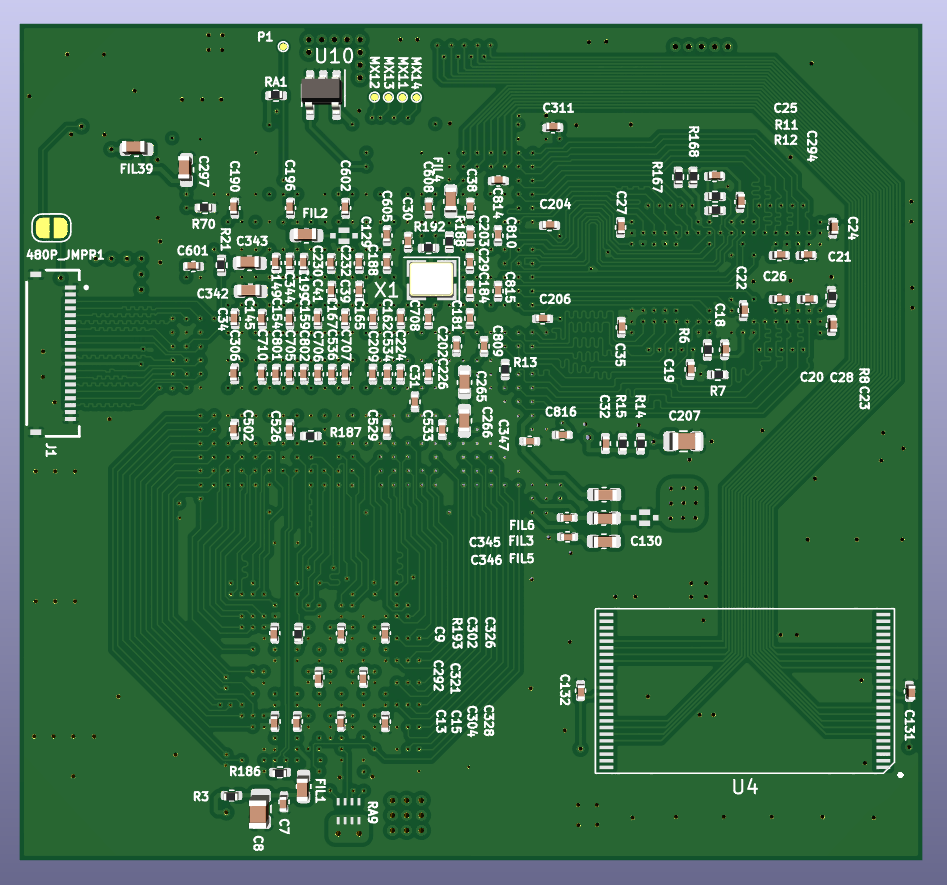Select the C21 label
Viewport: 947px width, 885px height.
pos(839,257)
